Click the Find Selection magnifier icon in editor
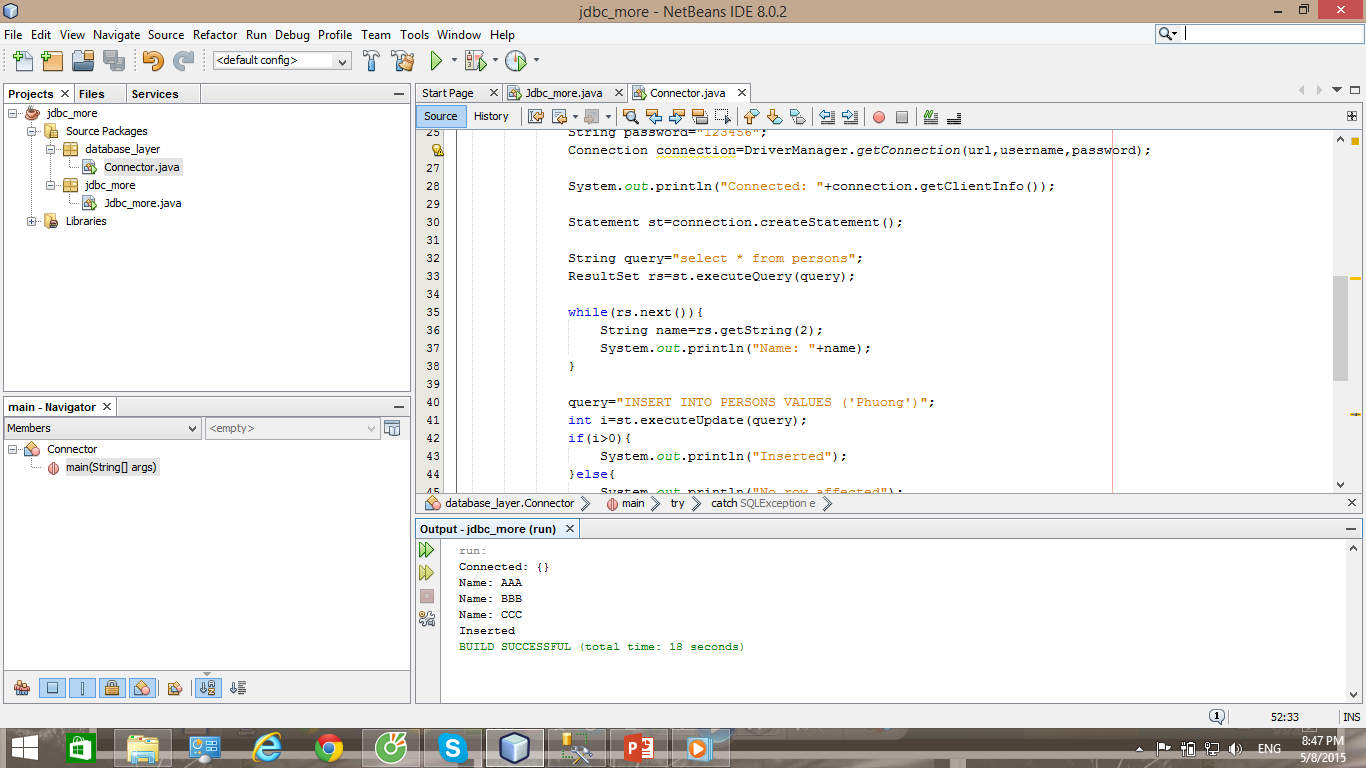This screenshot has width=1366, height=768. [630, 117]
